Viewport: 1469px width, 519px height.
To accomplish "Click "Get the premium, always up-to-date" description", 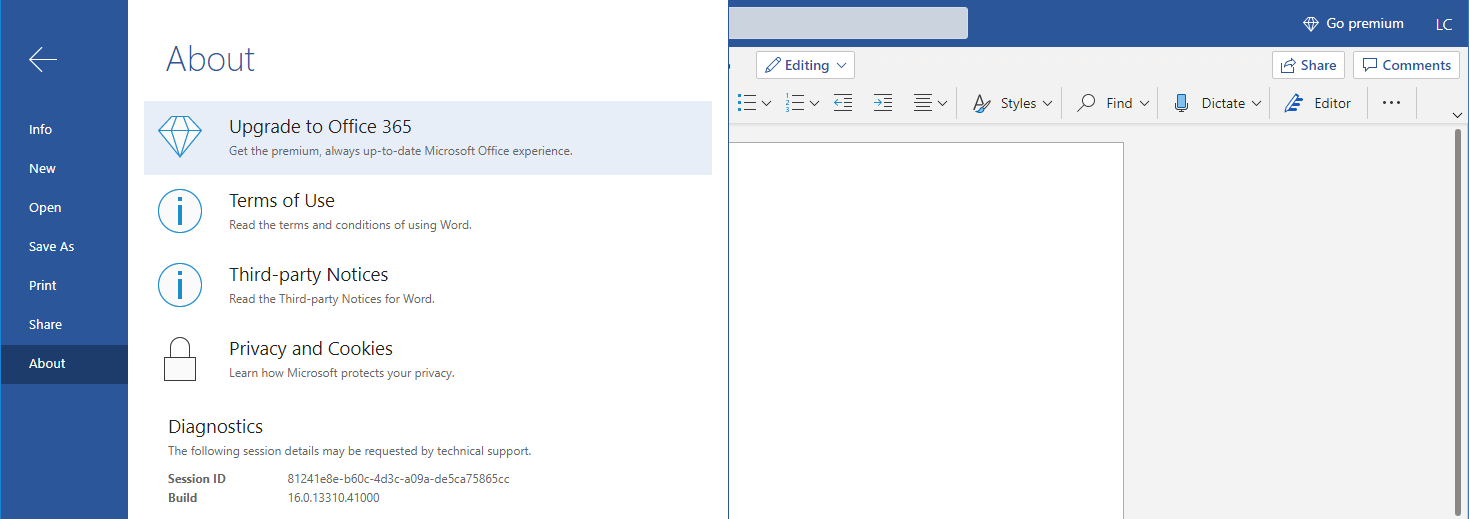I will [401, 151].
